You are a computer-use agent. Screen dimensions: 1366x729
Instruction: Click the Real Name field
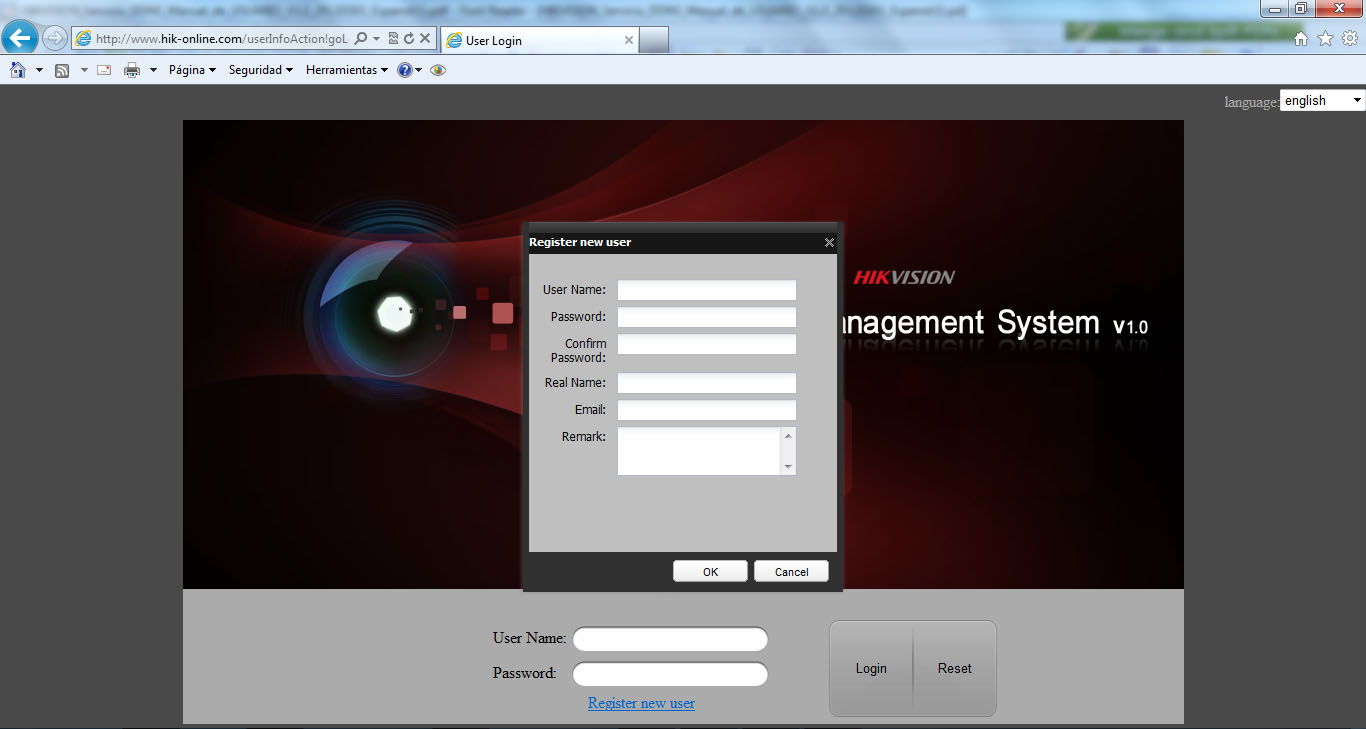tap(707, 383)
